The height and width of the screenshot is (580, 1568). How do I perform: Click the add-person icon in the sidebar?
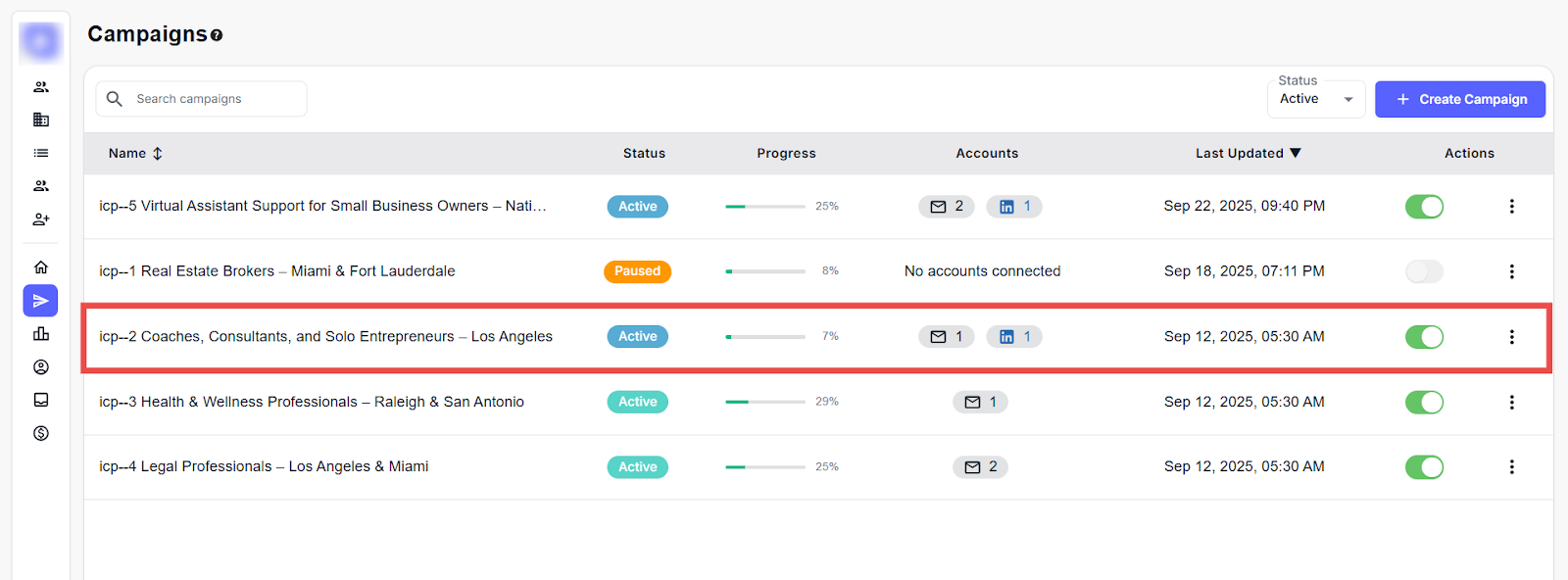pos(41,219)
